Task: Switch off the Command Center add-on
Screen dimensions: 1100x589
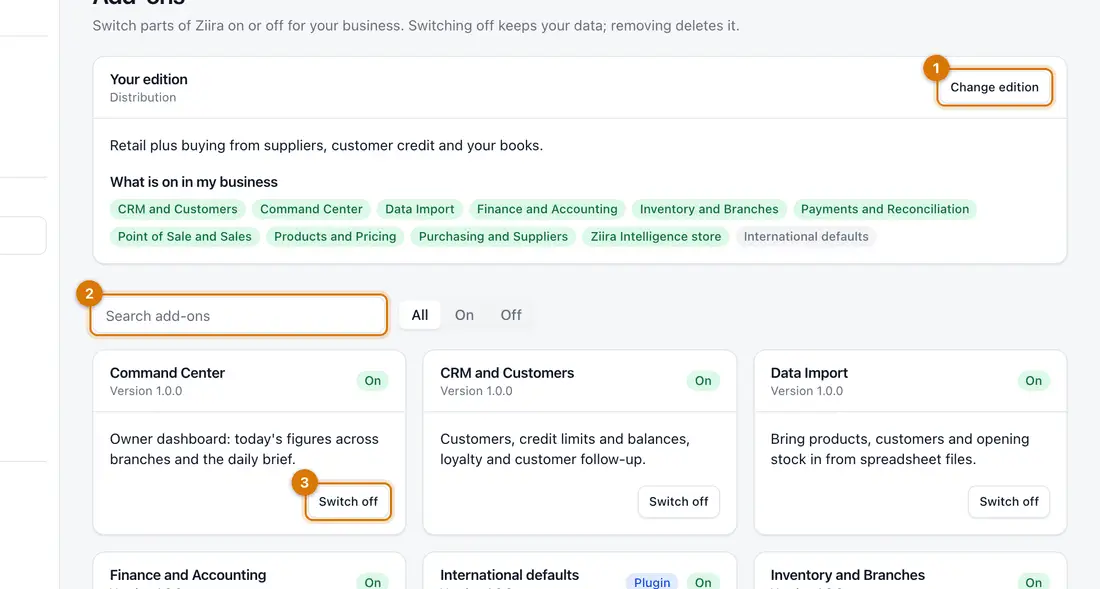Action: click(x=348, y=501)
